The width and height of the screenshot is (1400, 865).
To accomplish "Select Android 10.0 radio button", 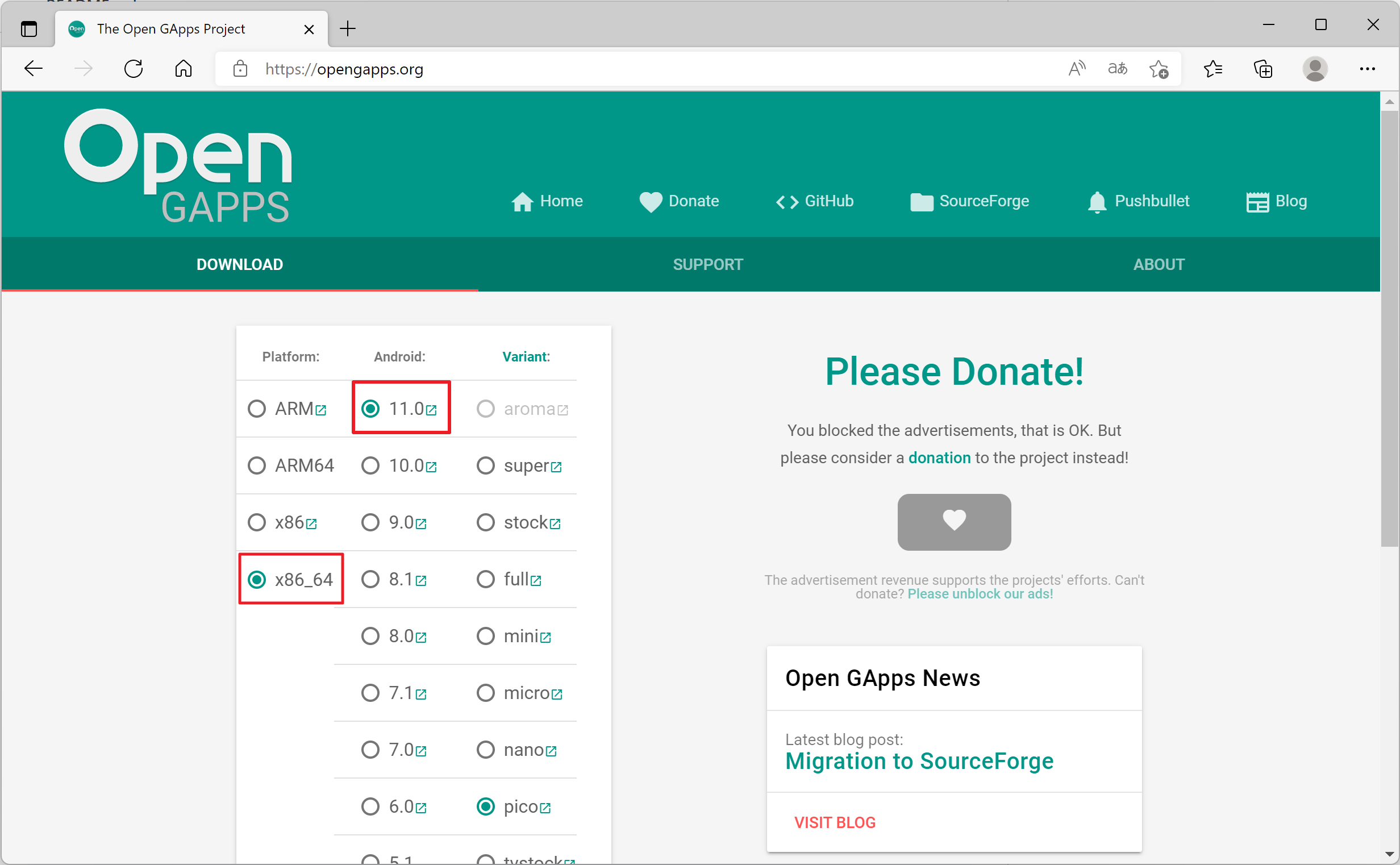I will coord(370,465).
